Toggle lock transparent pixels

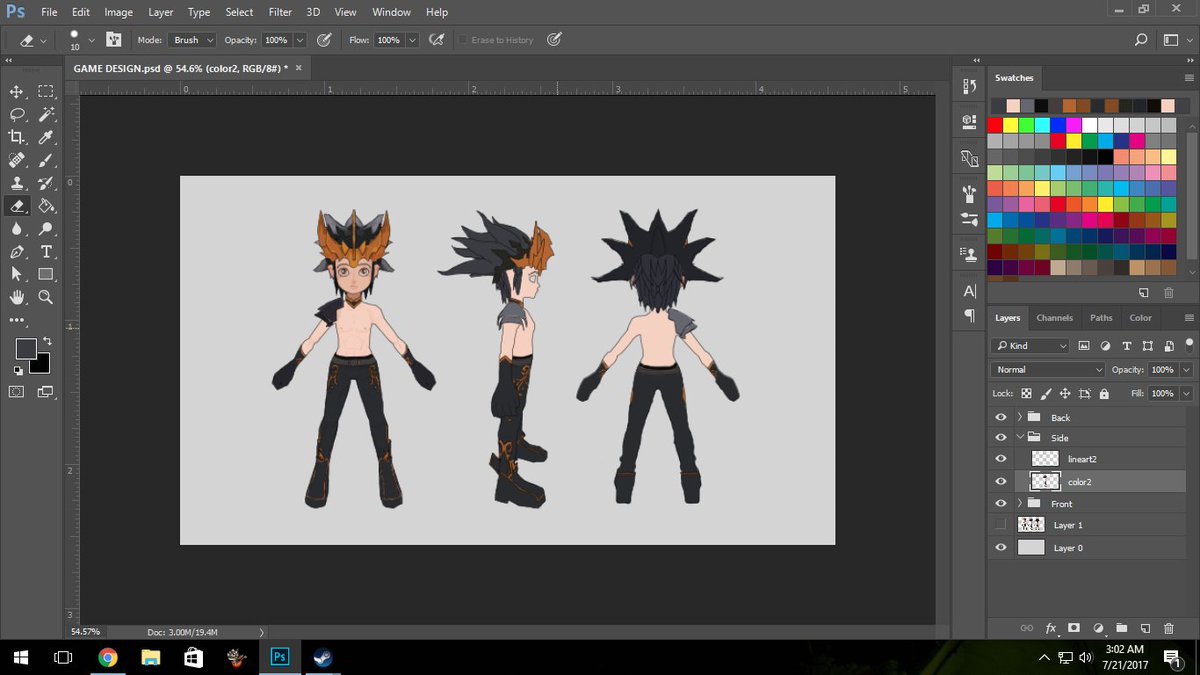1026,394
